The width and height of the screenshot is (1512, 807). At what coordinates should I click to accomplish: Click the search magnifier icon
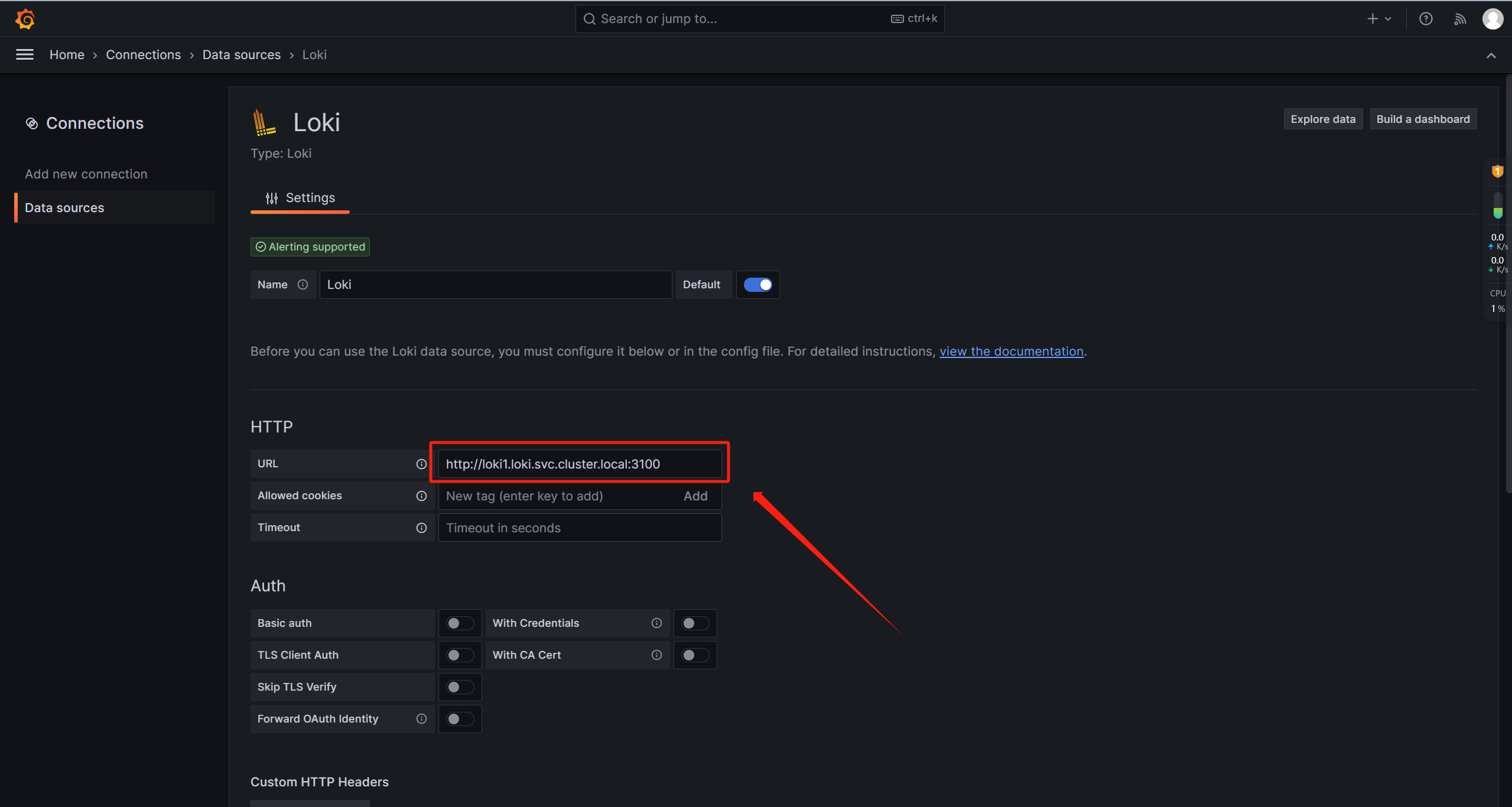[589, 19]
